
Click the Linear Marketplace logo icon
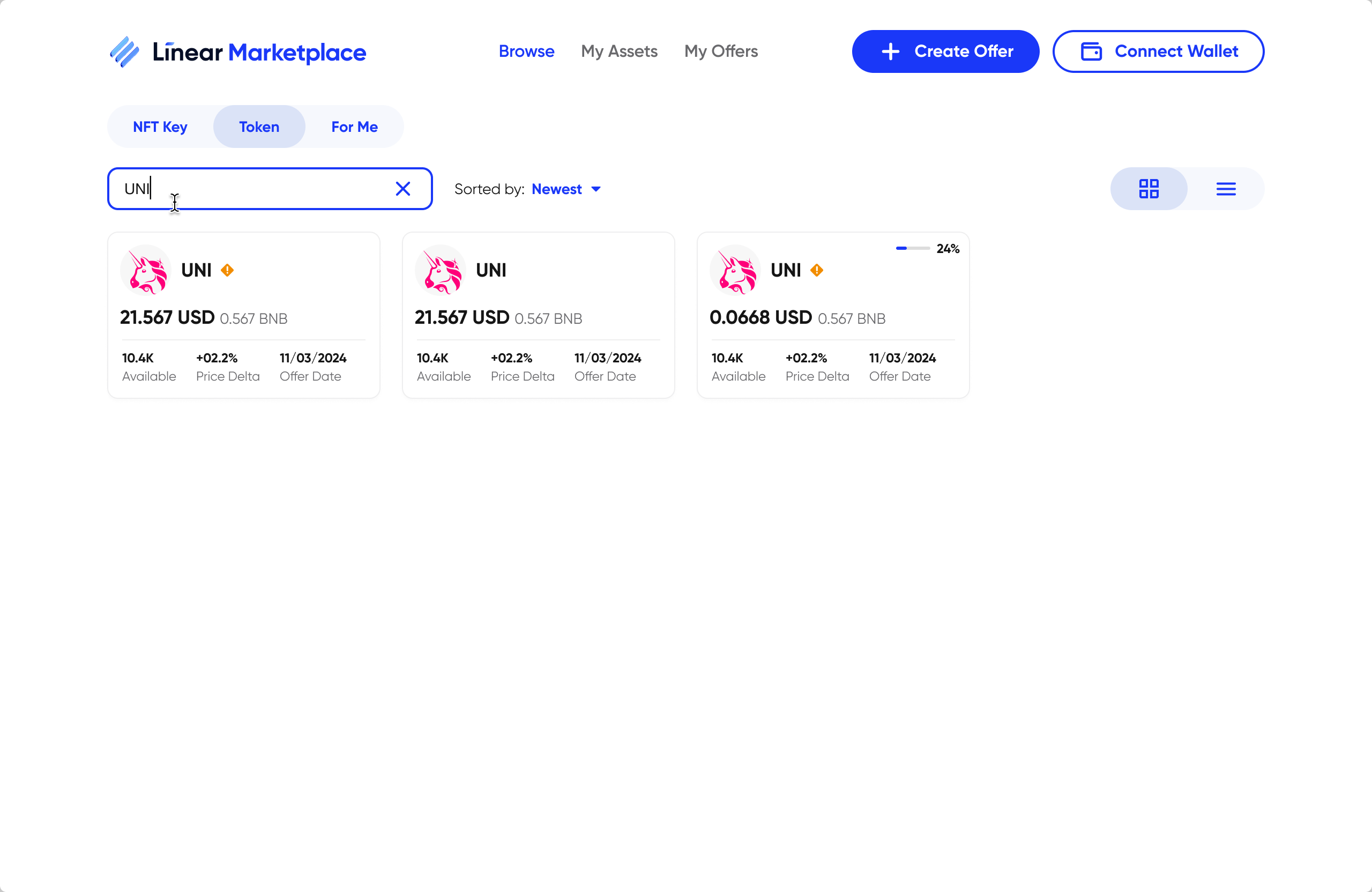tap(124, 52)
